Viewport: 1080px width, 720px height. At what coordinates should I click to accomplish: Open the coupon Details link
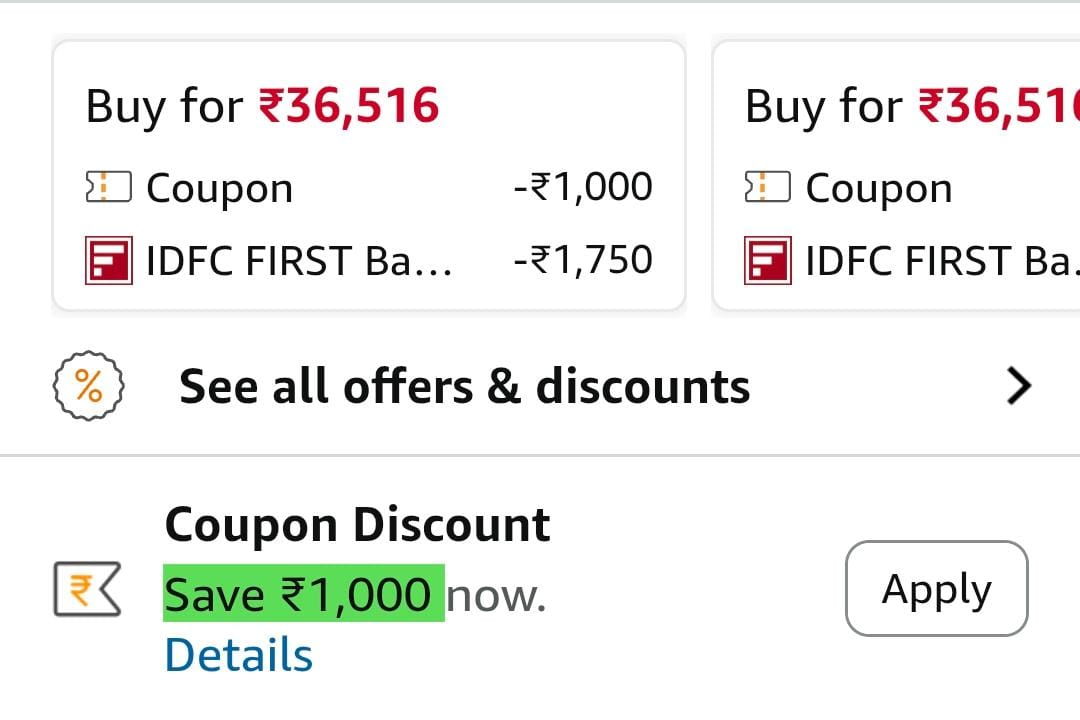238,655
